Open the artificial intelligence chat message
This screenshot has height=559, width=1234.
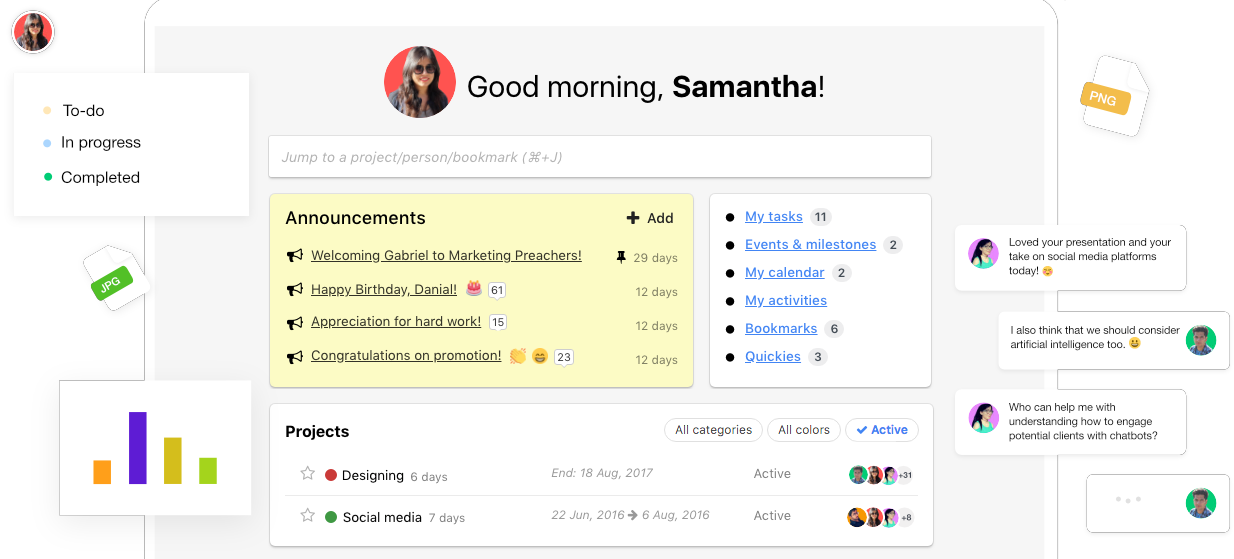(x=1113, y=340)
